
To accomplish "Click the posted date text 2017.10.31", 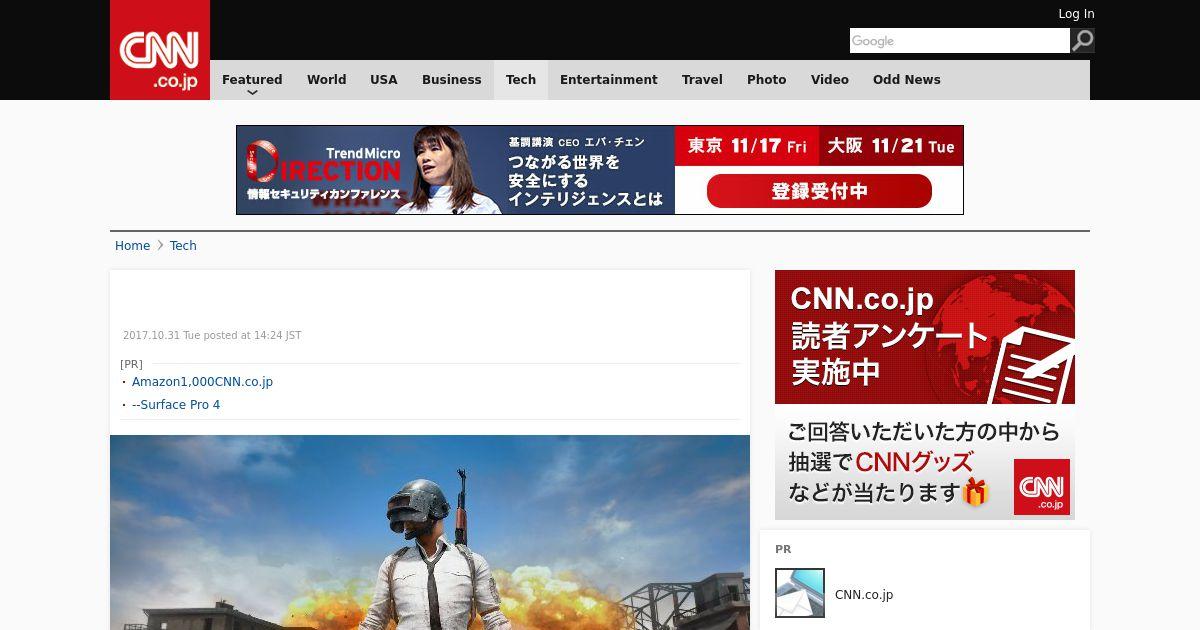I will click(x=212, y=336).
